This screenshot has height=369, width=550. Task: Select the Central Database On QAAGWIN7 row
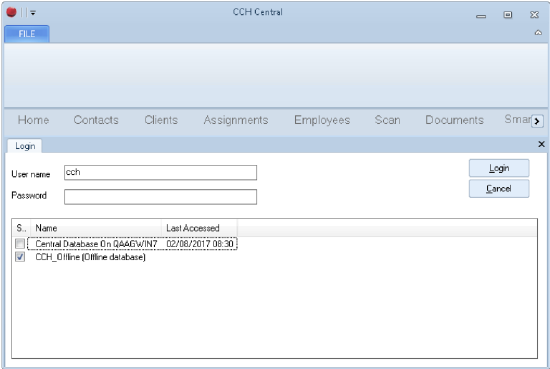tap(132, 243)
